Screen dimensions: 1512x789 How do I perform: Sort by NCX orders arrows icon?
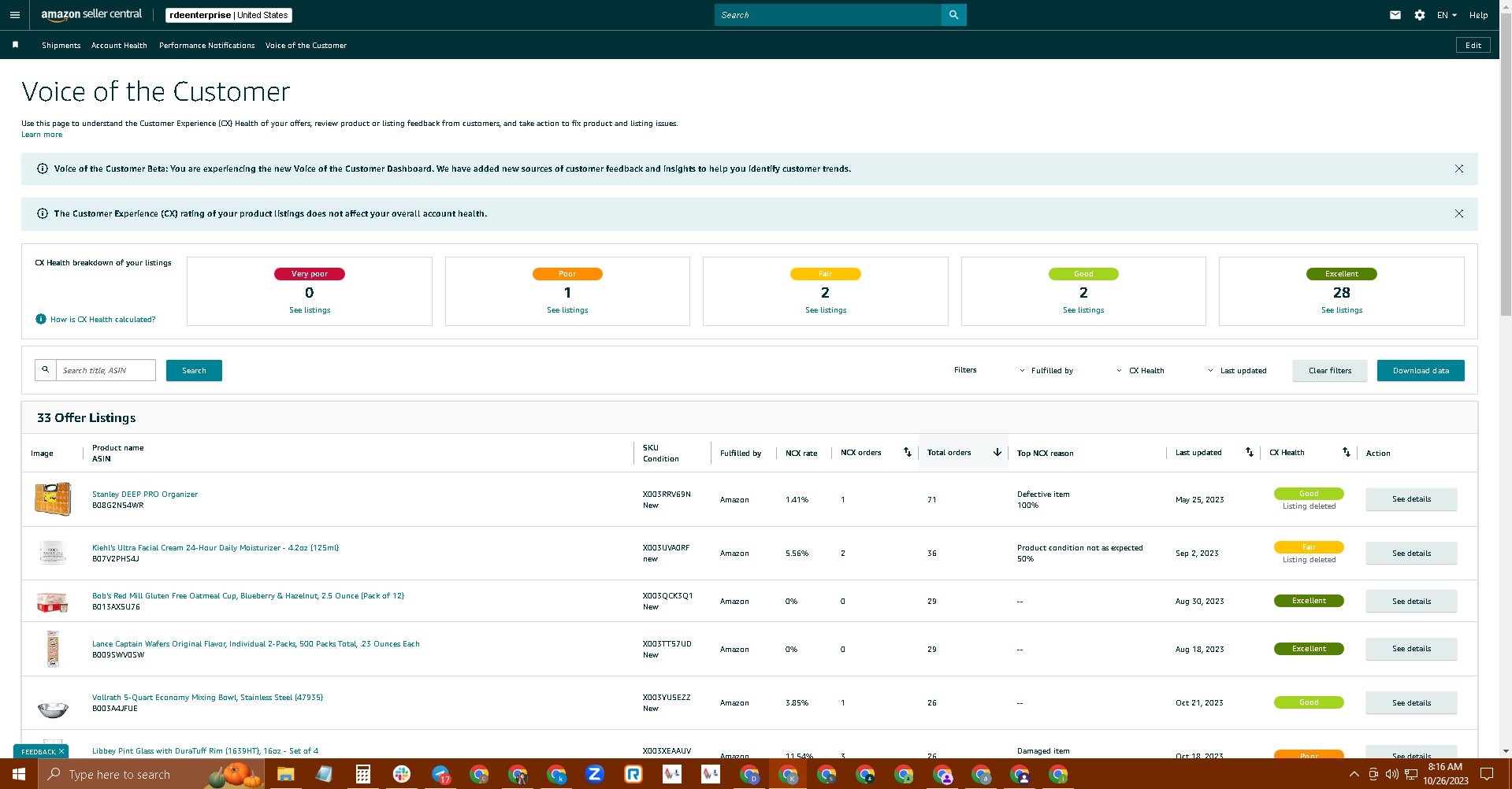(x=907, y=452)
